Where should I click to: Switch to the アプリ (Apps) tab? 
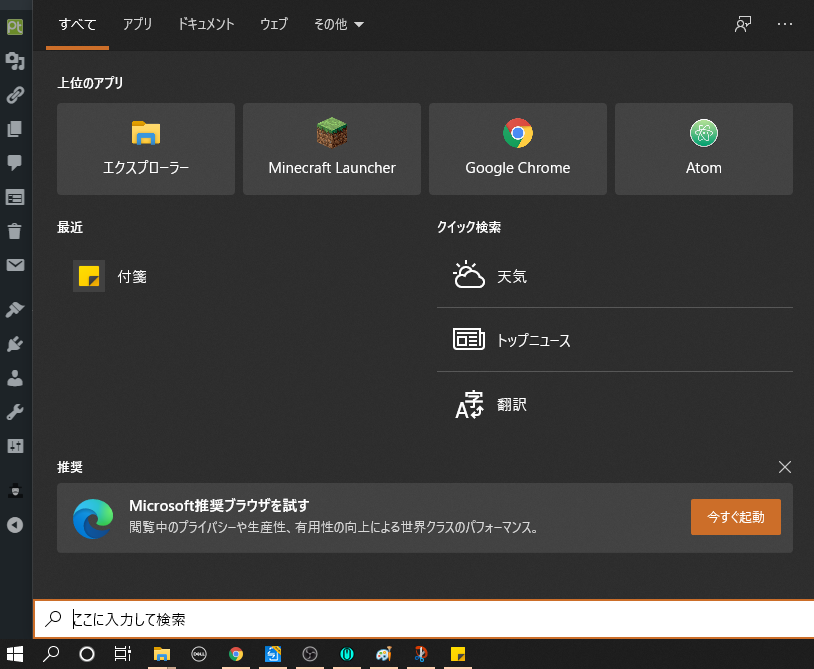(138, 24)
